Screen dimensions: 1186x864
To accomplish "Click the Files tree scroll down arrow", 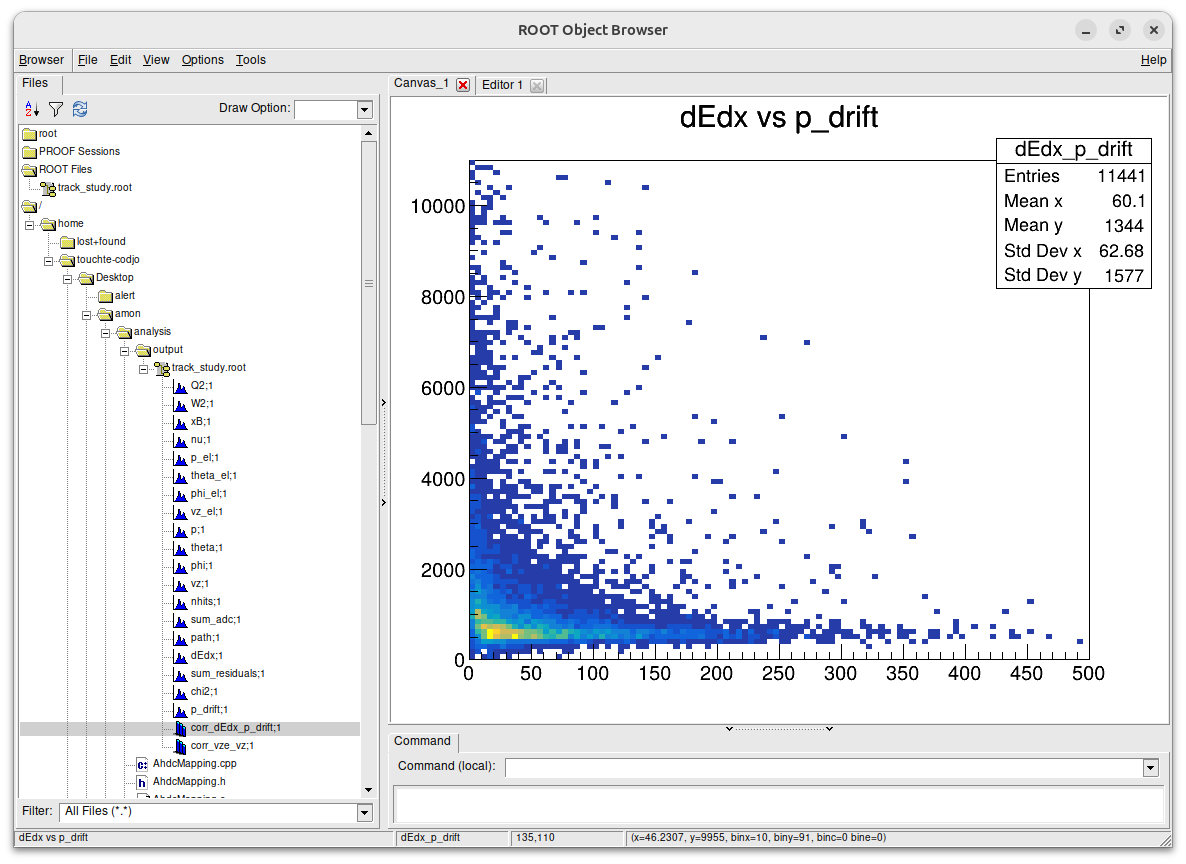I will pos(369,790).
